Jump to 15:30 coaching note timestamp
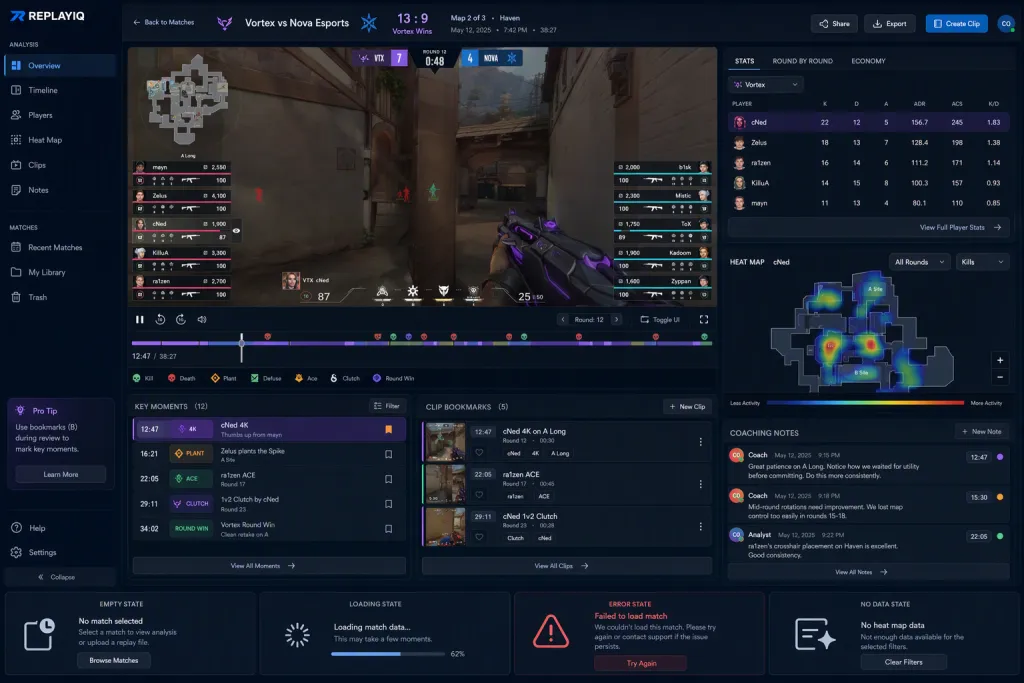Screen dimensions: 1024x683 click(978, 497)
